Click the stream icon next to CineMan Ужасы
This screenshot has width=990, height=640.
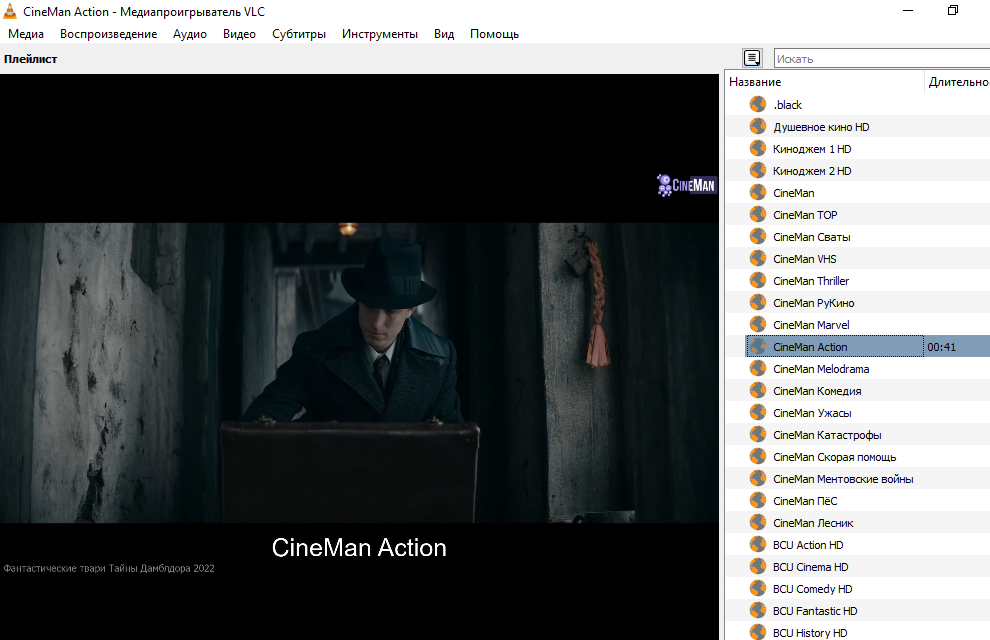758,412
